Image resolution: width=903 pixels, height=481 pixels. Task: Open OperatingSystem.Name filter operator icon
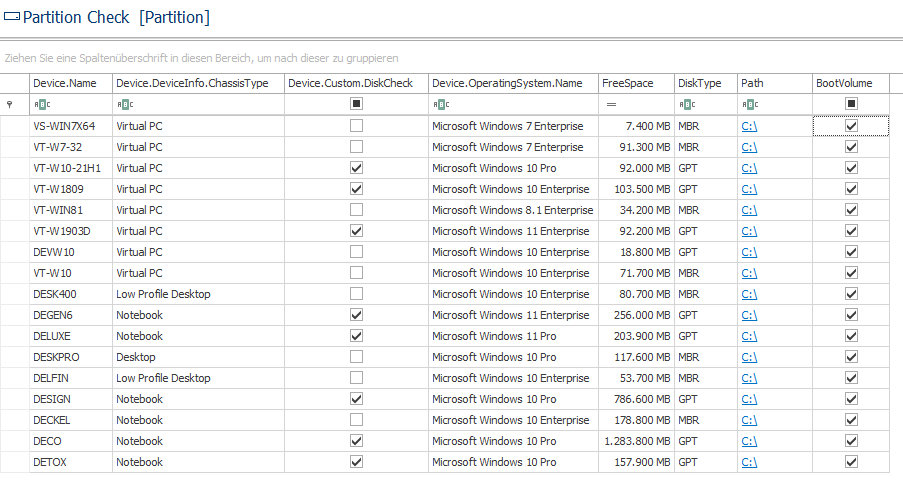441,104
